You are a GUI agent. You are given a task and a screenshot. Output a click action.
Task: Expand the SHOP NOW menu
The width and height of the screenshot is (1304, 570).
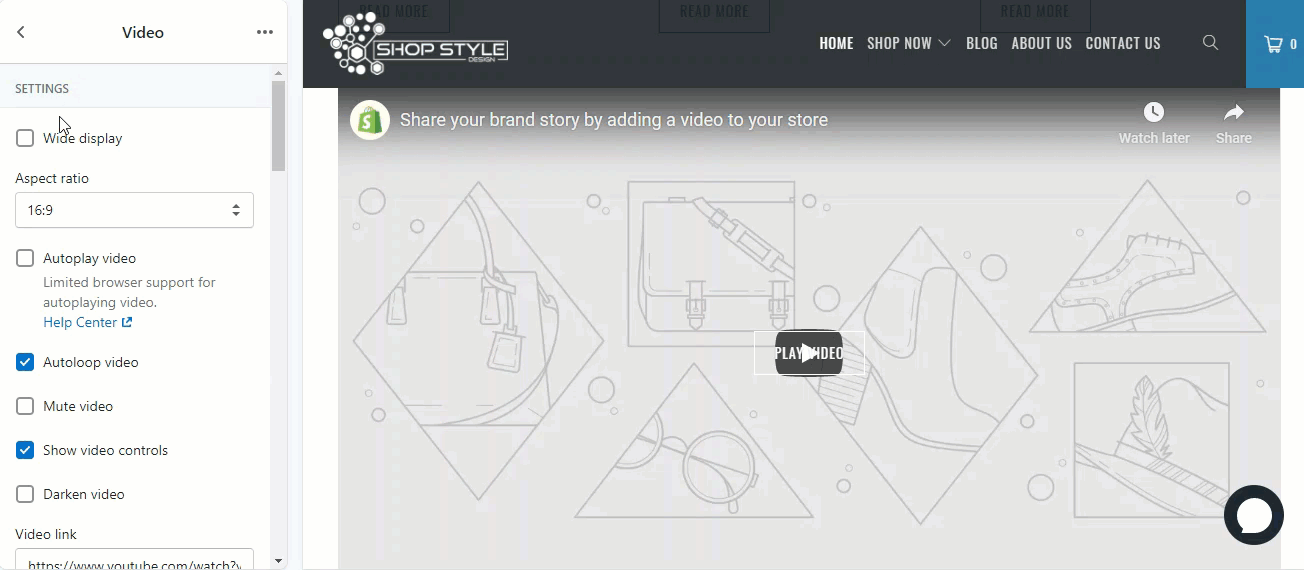[x=908, y=43]
